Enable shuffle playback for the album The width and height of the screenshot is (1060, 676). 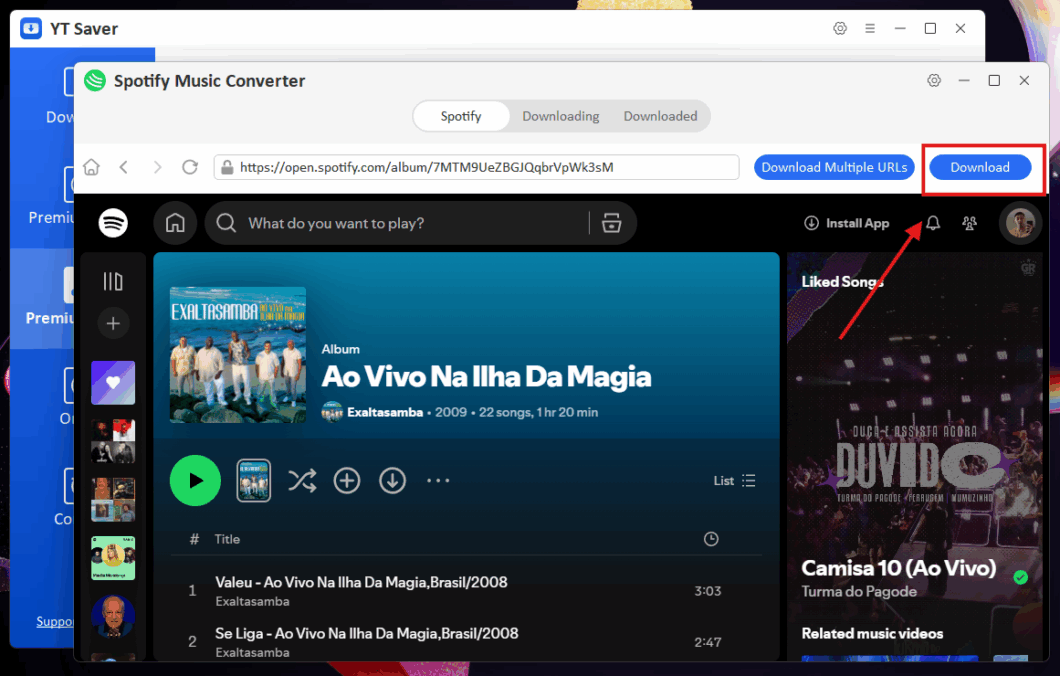302,480
